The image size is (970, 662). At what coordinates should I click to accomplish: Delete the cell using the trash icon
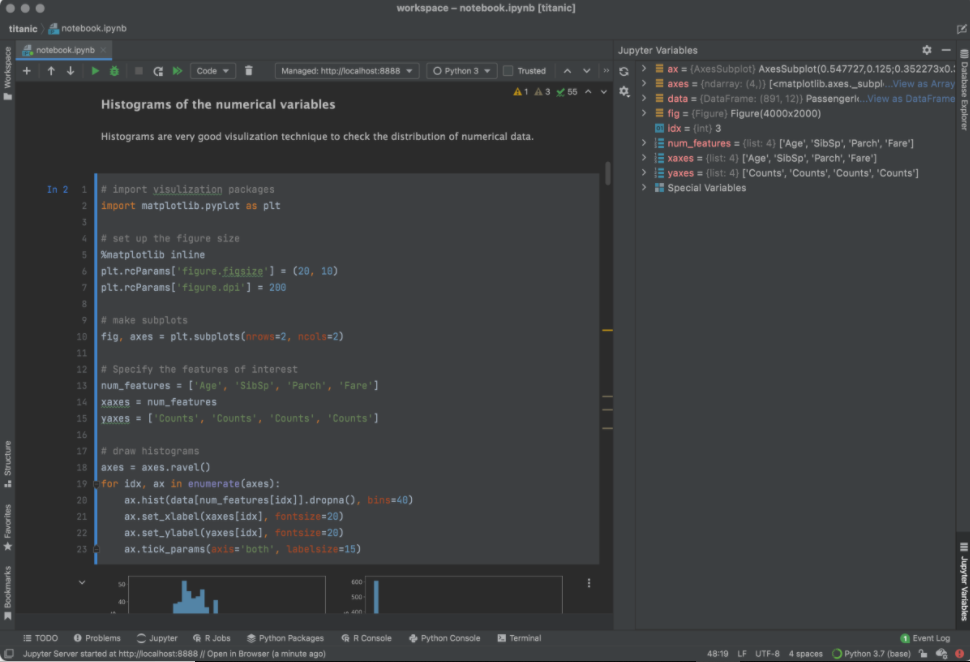(249, 71)
